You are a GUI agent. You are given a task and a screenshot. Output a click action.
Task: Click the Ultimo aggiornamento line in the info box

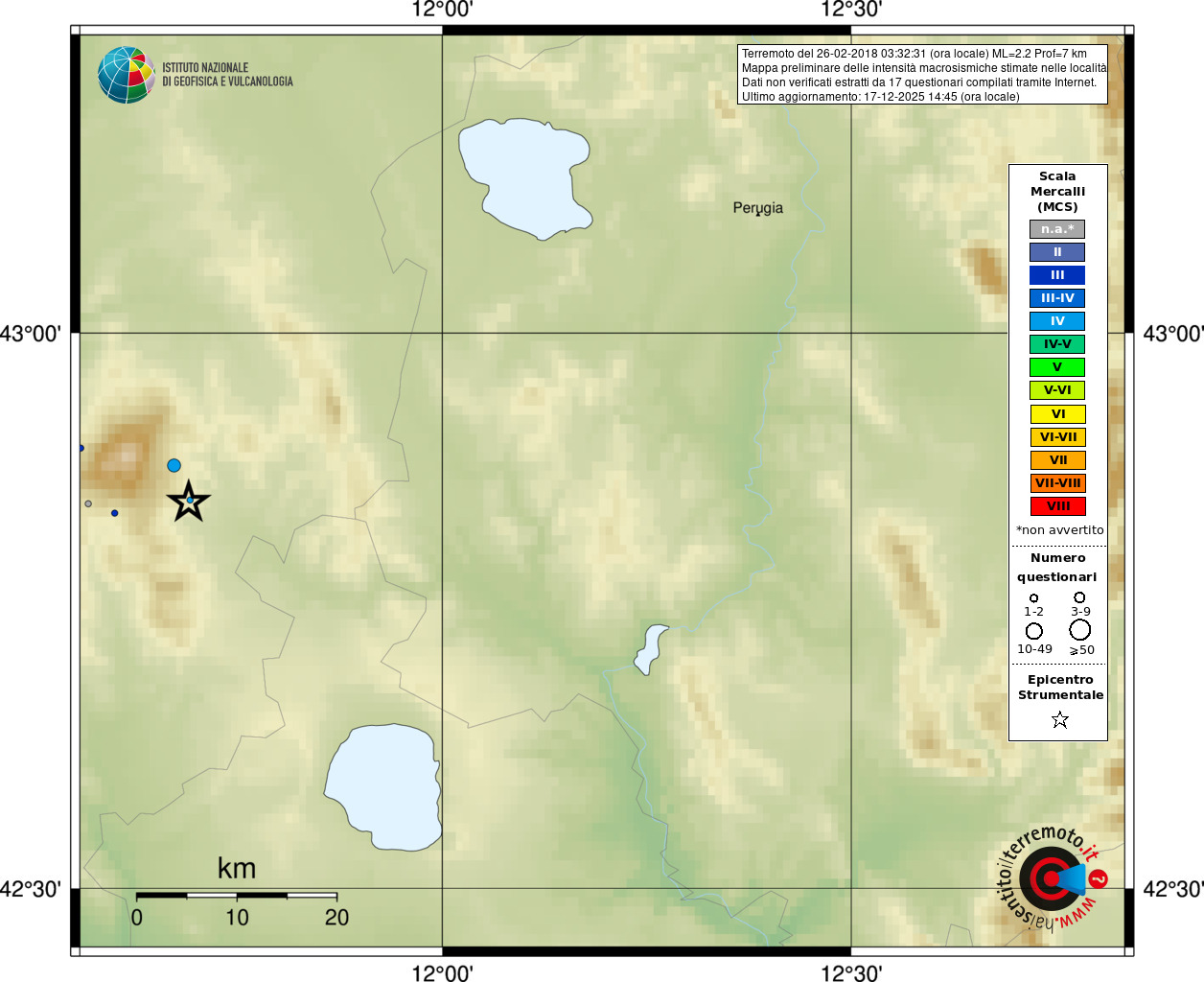tap(881, 97)
